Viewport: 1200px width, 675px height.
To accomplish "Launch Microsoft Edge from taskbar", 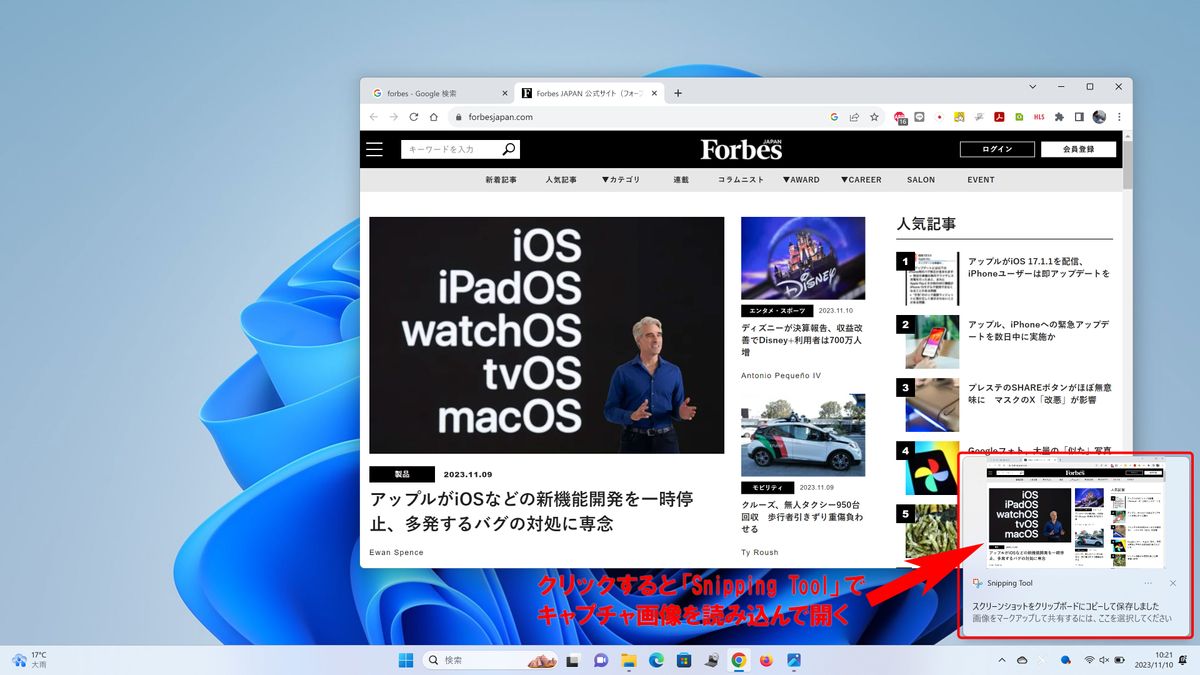I will click(x=656, y=660).
